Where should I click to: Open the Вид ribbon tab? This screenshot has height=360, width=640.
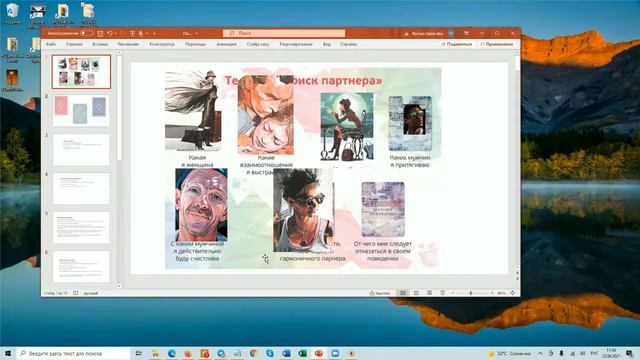[x=327, y=44]
